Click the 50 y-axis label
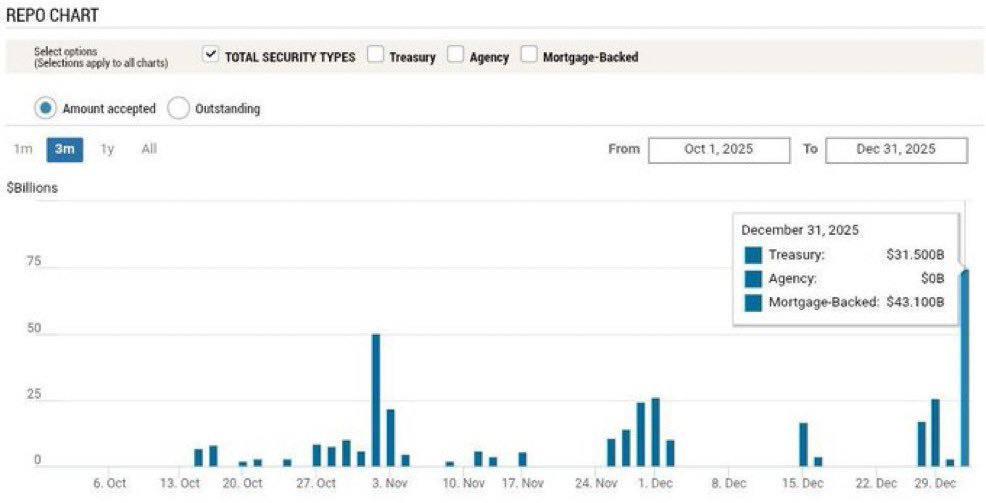986x503 pixels. point(33,328)
